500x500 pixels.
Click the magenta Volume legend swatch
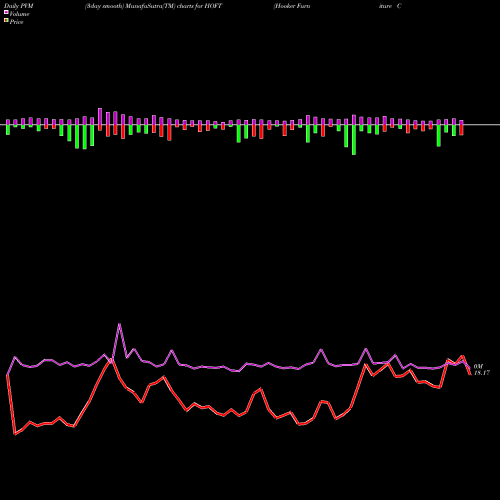coord(6,12)
